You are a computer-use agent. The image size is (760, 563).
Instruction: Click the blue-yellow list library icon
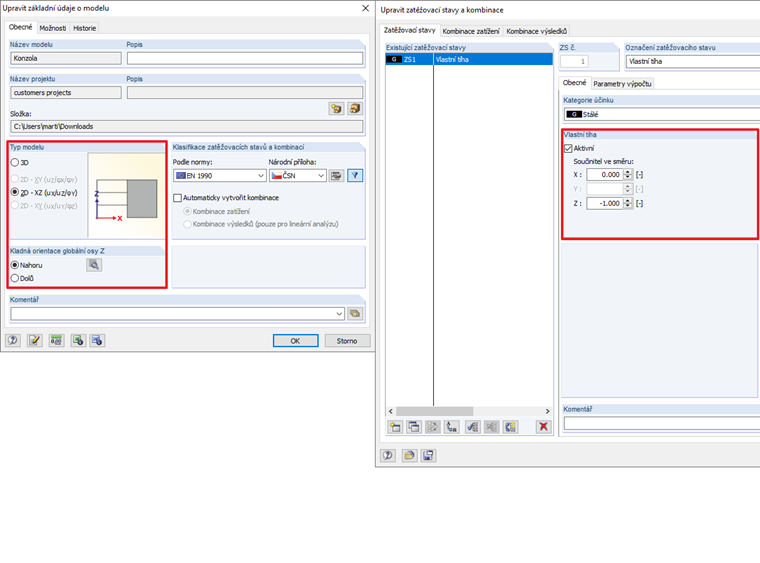[510, 427]
